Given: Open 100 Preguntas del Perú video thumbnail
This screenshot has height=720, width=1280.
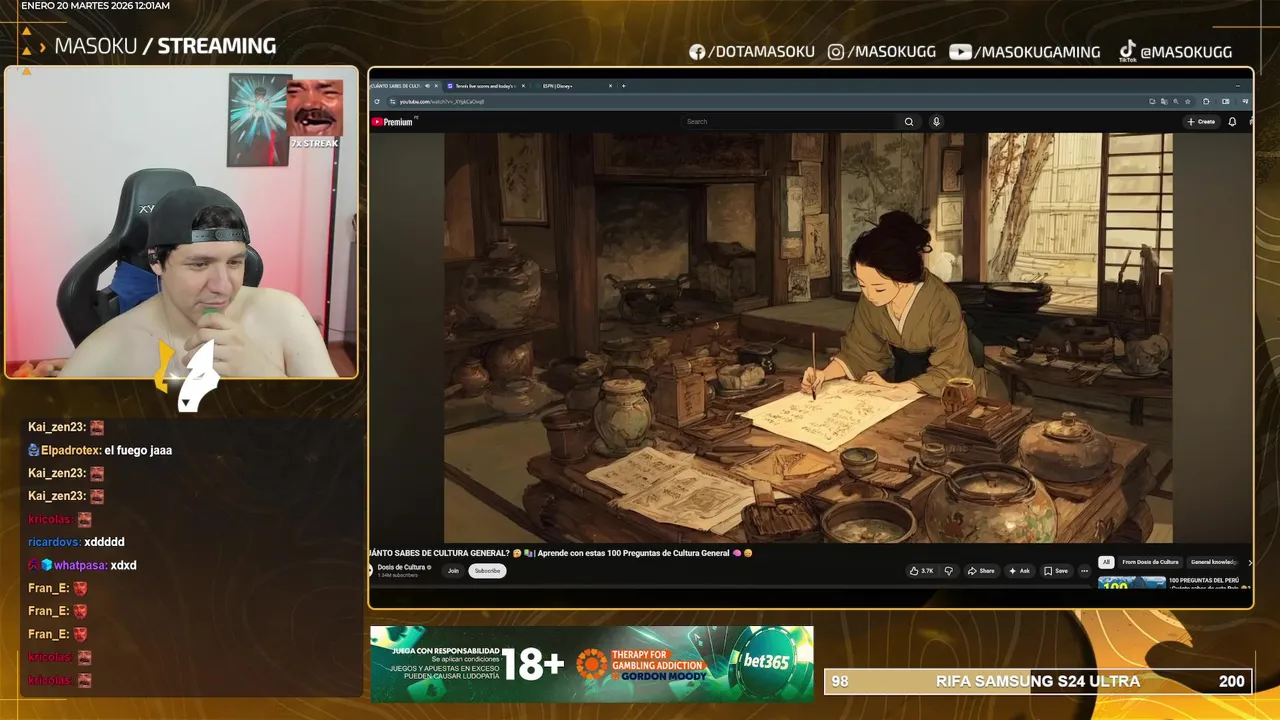Looking at the screenshot, I should pos(1132,583).
